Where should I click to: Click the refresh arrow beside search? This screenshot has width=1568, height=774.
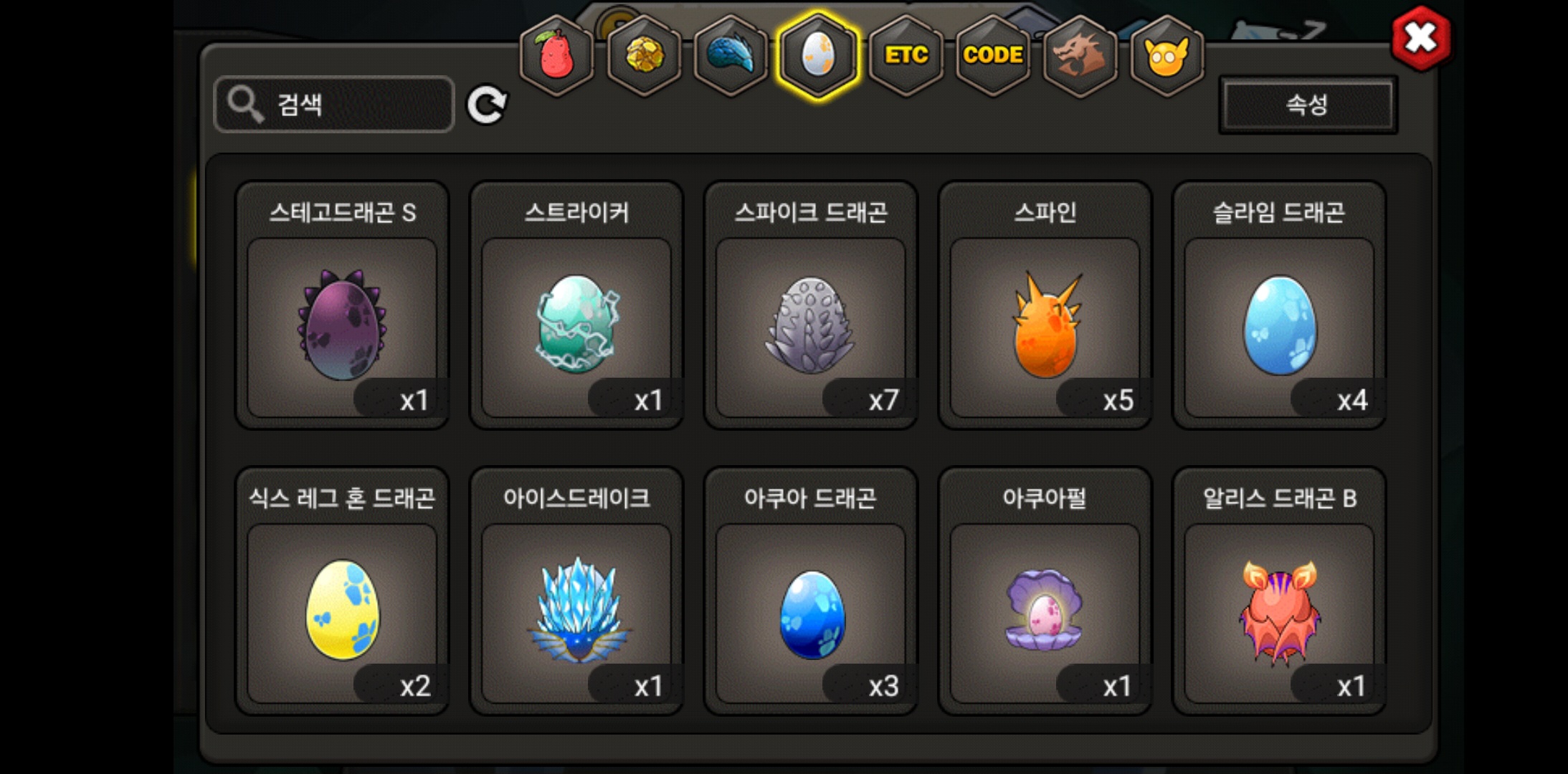(487, 105)
